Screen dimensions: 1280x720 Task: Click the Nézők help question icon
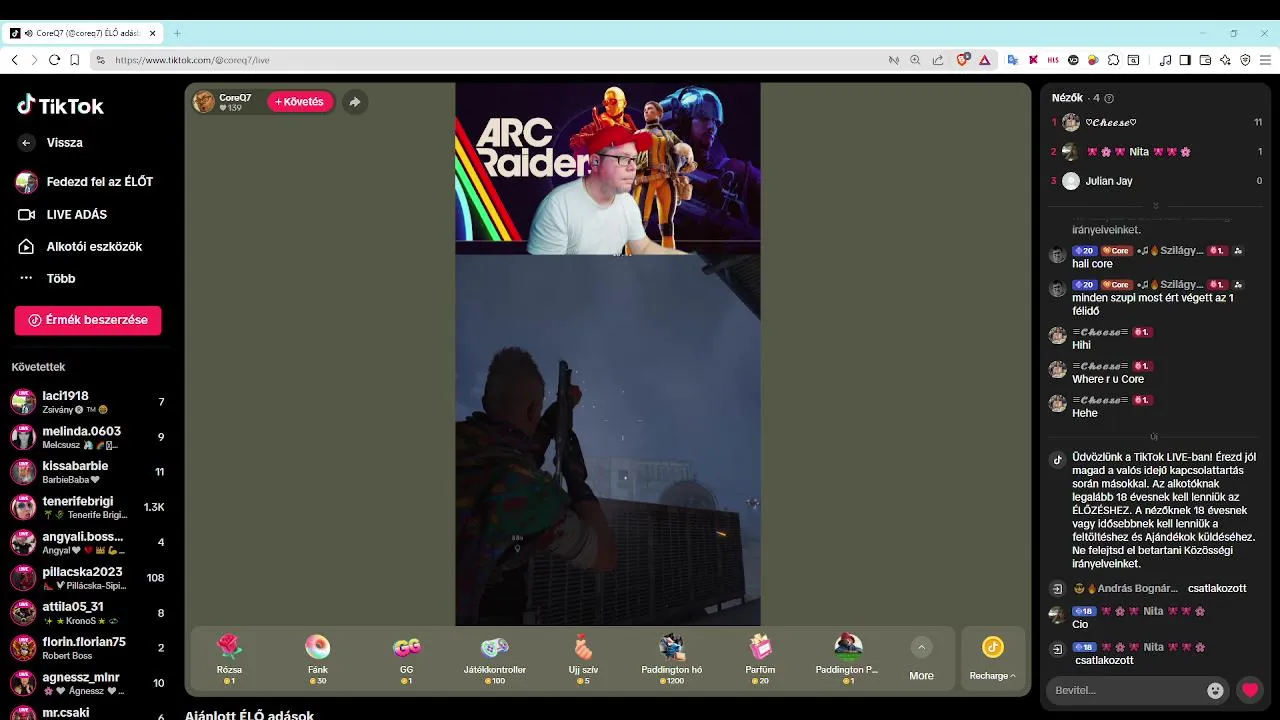1109,98
